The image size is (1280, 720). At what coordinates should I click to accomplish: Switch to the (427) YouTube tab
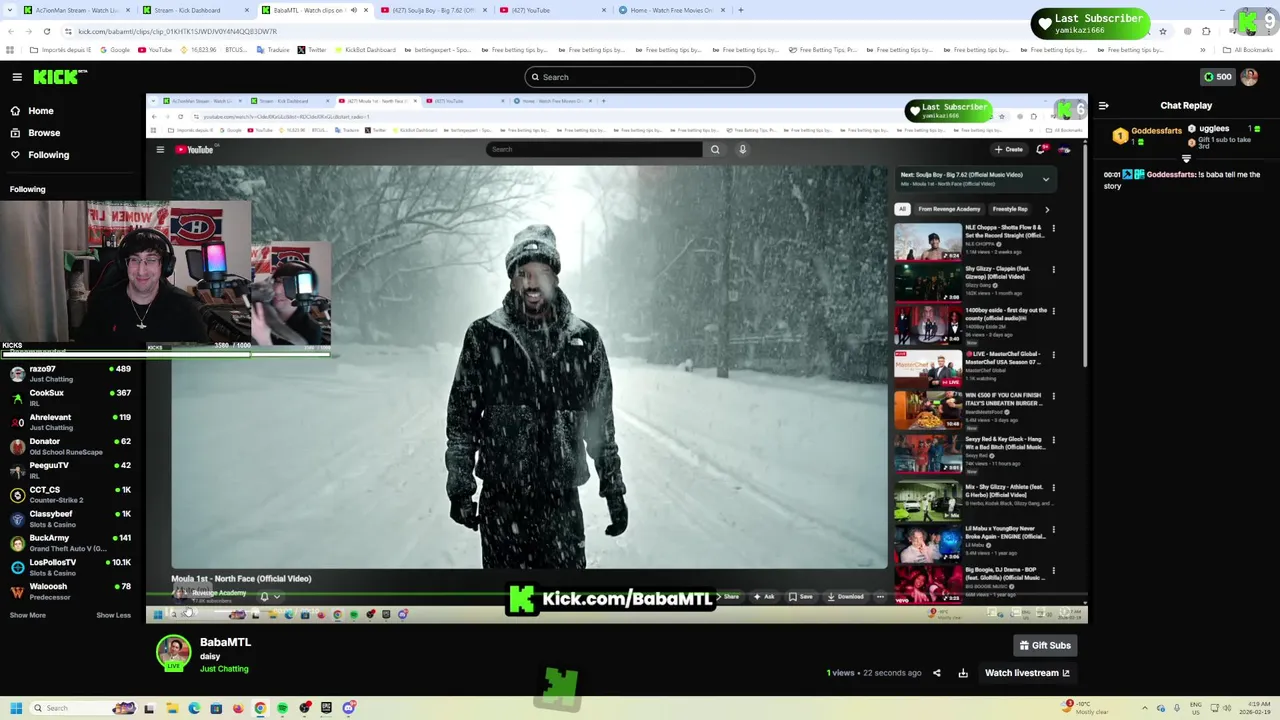(x=550, y=10)
